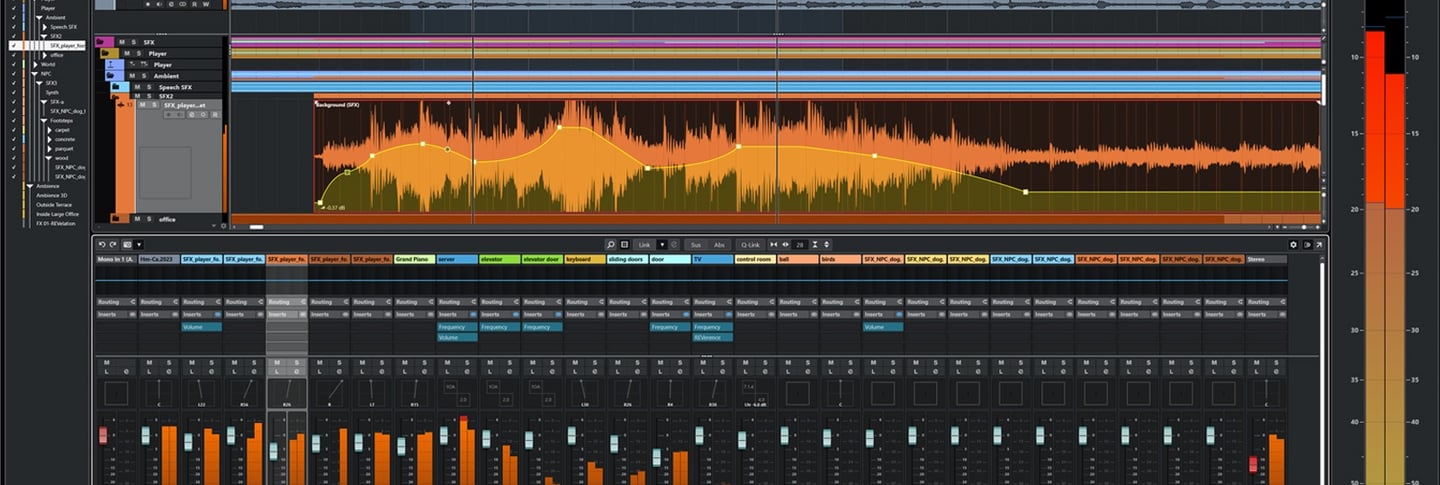Click the birds channel volume fader
The width and height of the screenshot is (1440, 485).
point(828,436)
